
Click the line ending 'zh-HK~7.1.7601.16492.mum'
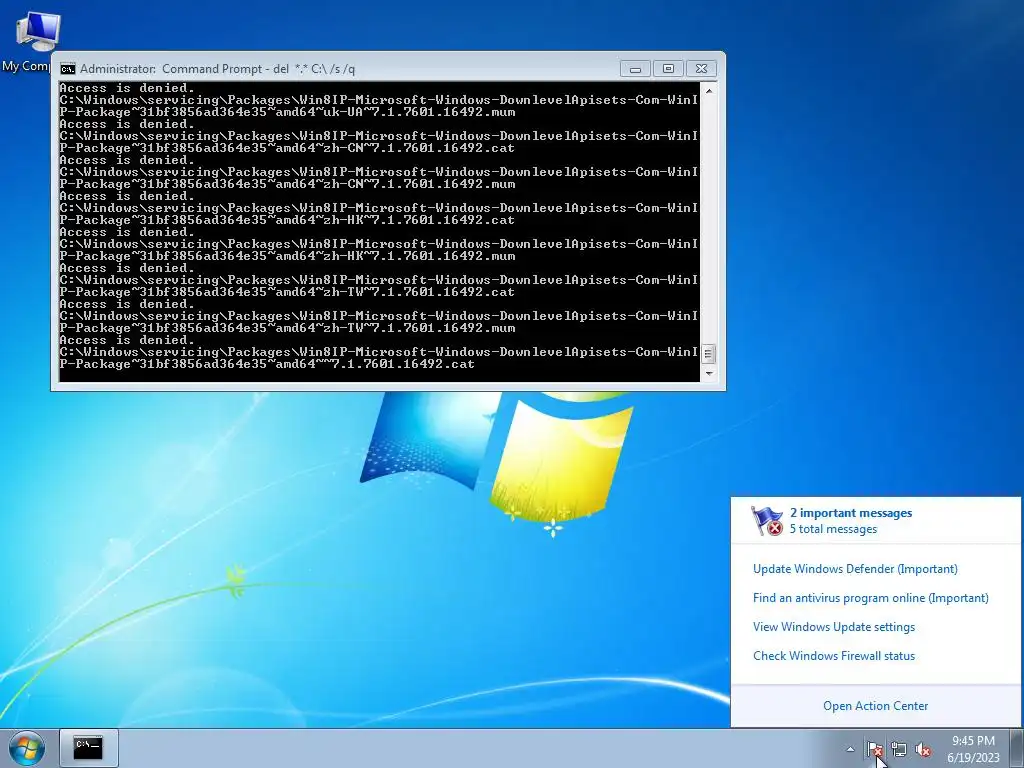coord(287,256)
